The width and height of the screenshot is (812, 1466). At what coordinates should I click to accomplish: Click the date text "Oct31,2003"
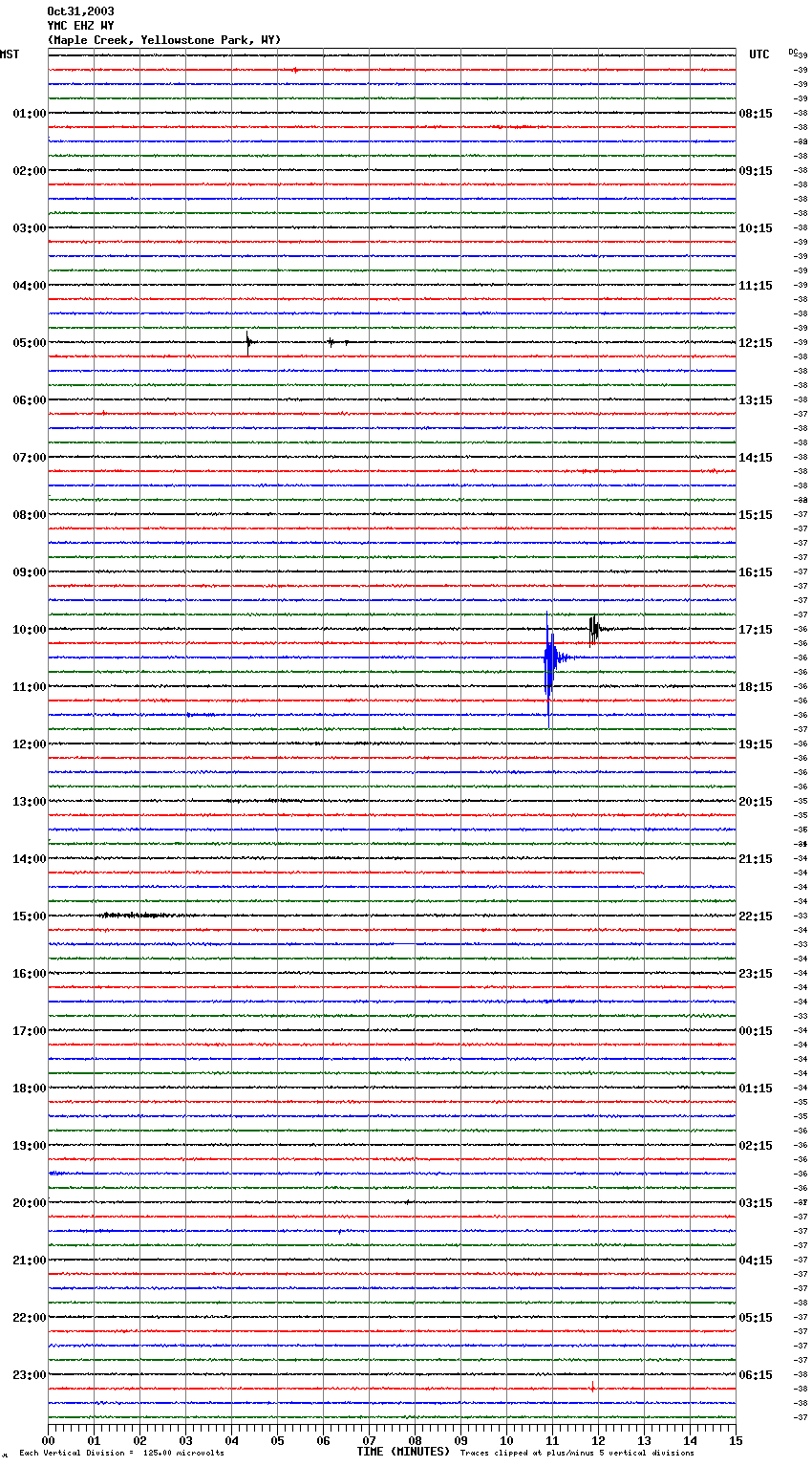coord(80,11)
